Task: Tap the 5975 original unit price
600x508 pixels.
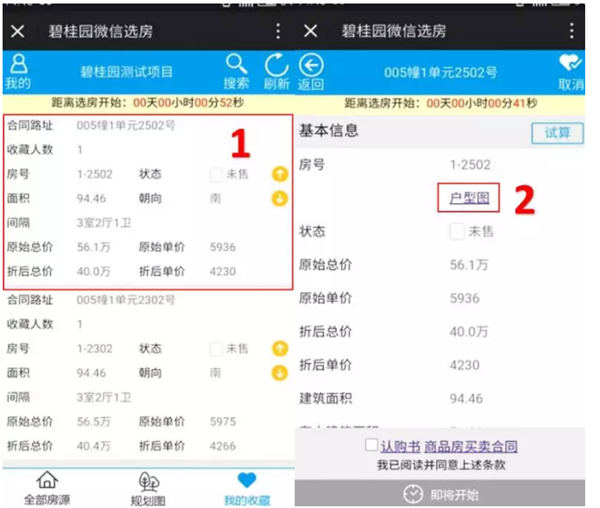Action: [223, 422]
